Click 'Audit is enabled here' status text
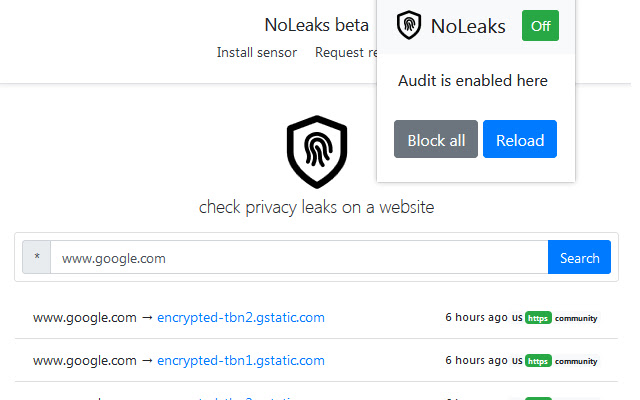Viewport: 640px width, 400px height. coord(473,80)
